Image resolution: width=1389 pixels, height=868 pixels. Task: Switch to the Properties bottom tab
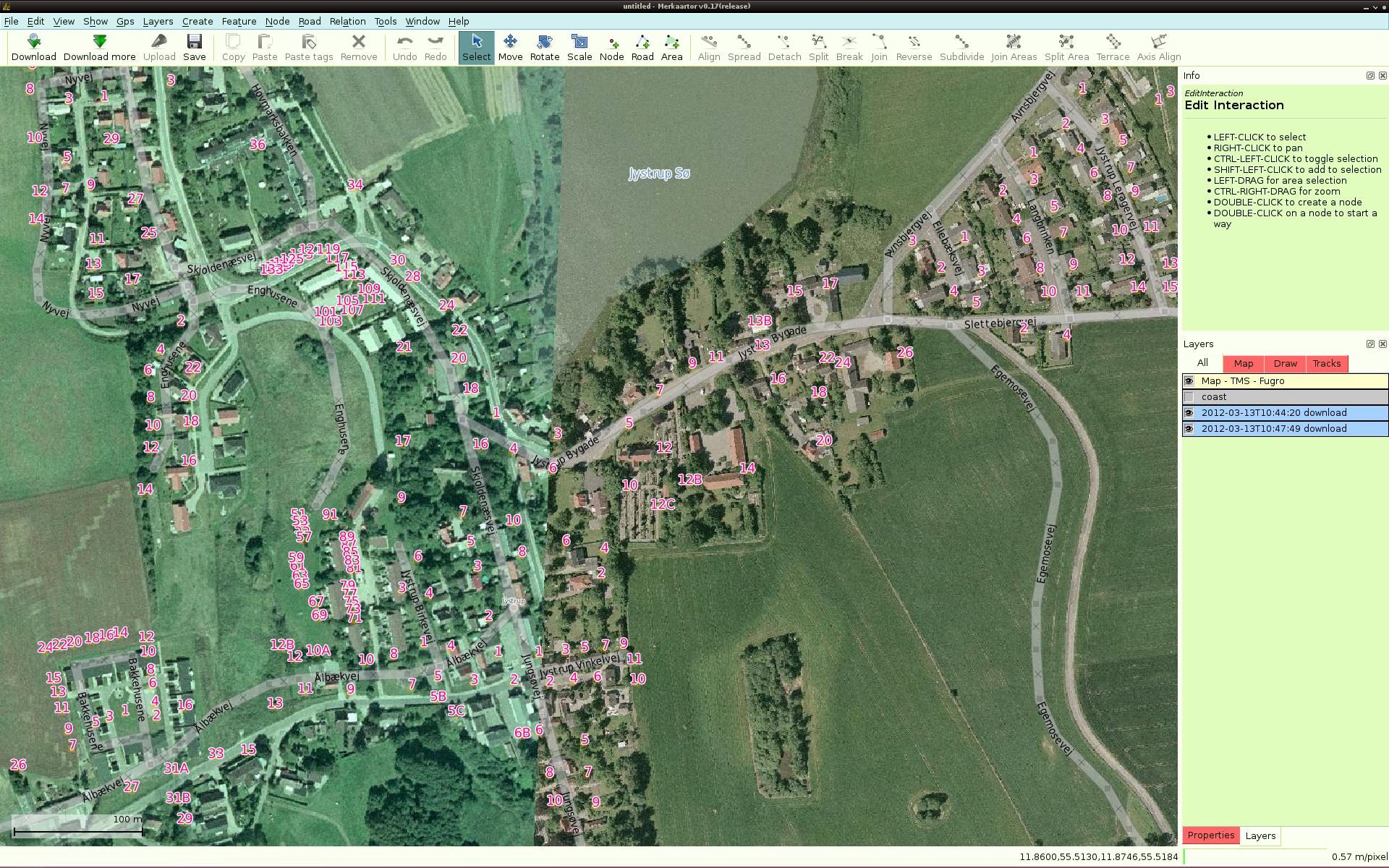click(1210, 835)
